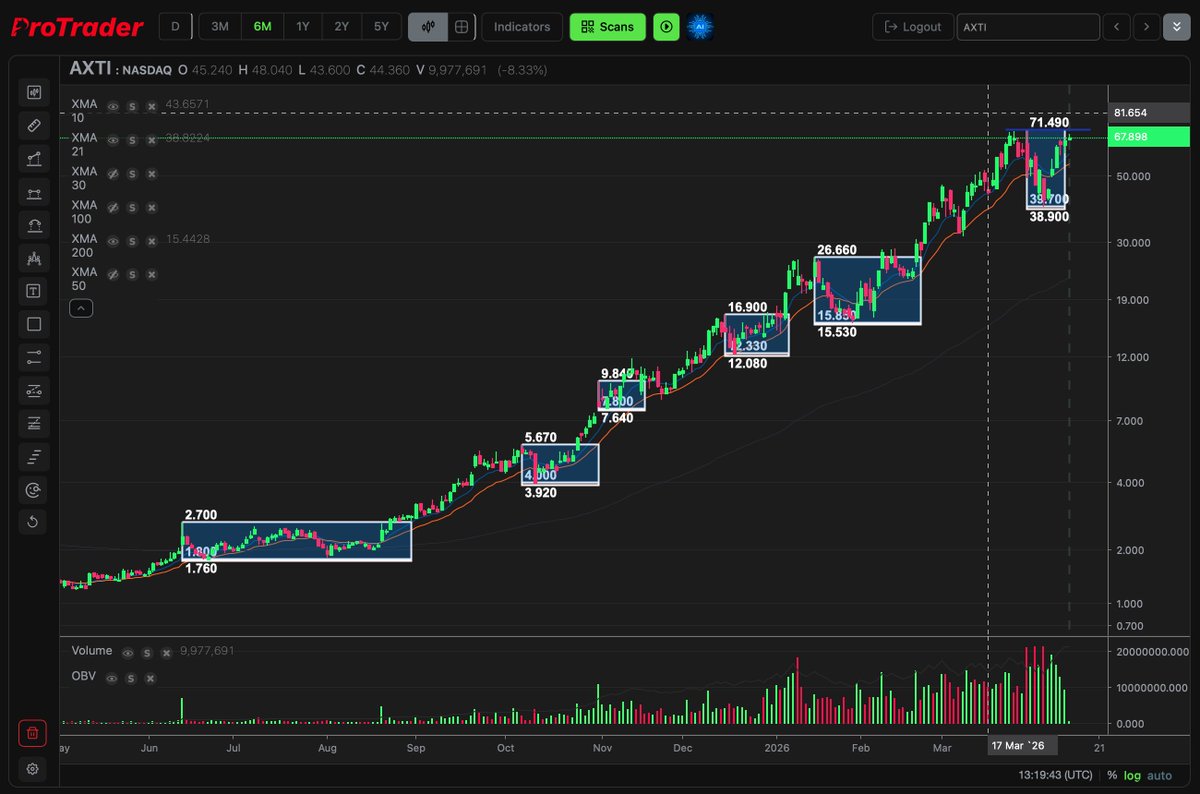Enable log scale in the status bar

point(1135,775)
